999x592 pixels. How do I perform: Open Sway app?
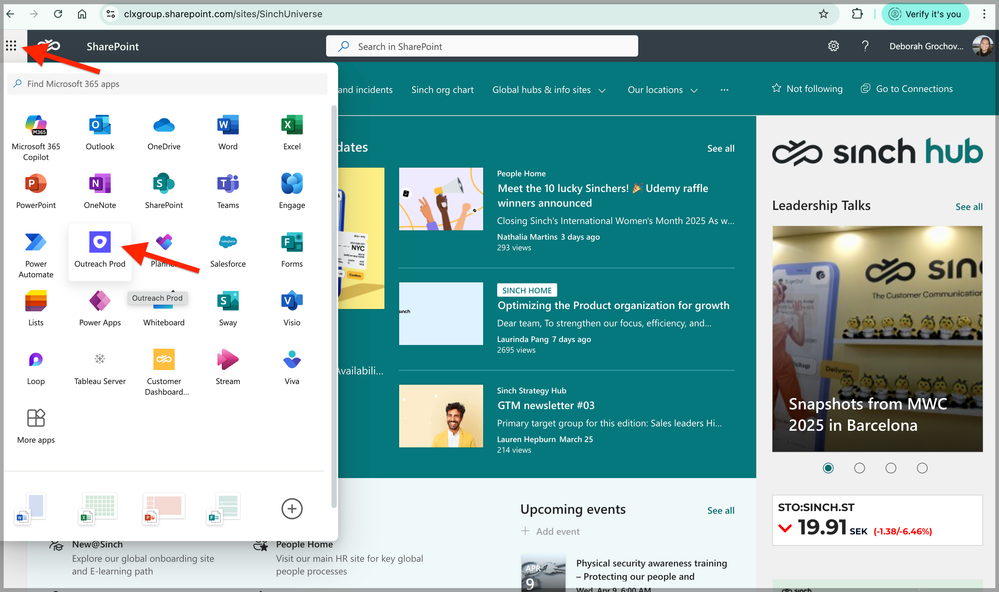(227, 308)
